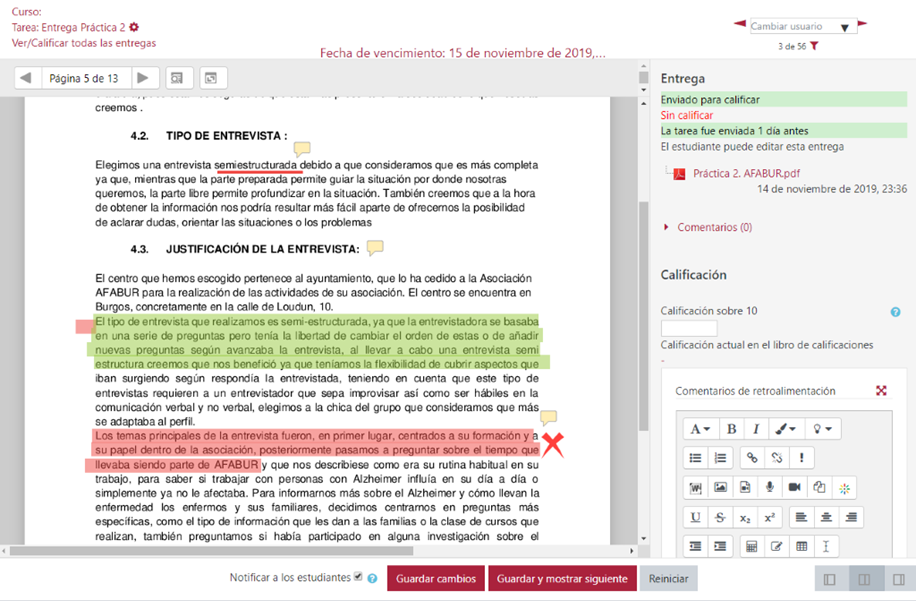The height and width of the screenshot is (601, 916).
Task: Open help for Notificar a los estudiantes
Action: (x=372, y=578)
